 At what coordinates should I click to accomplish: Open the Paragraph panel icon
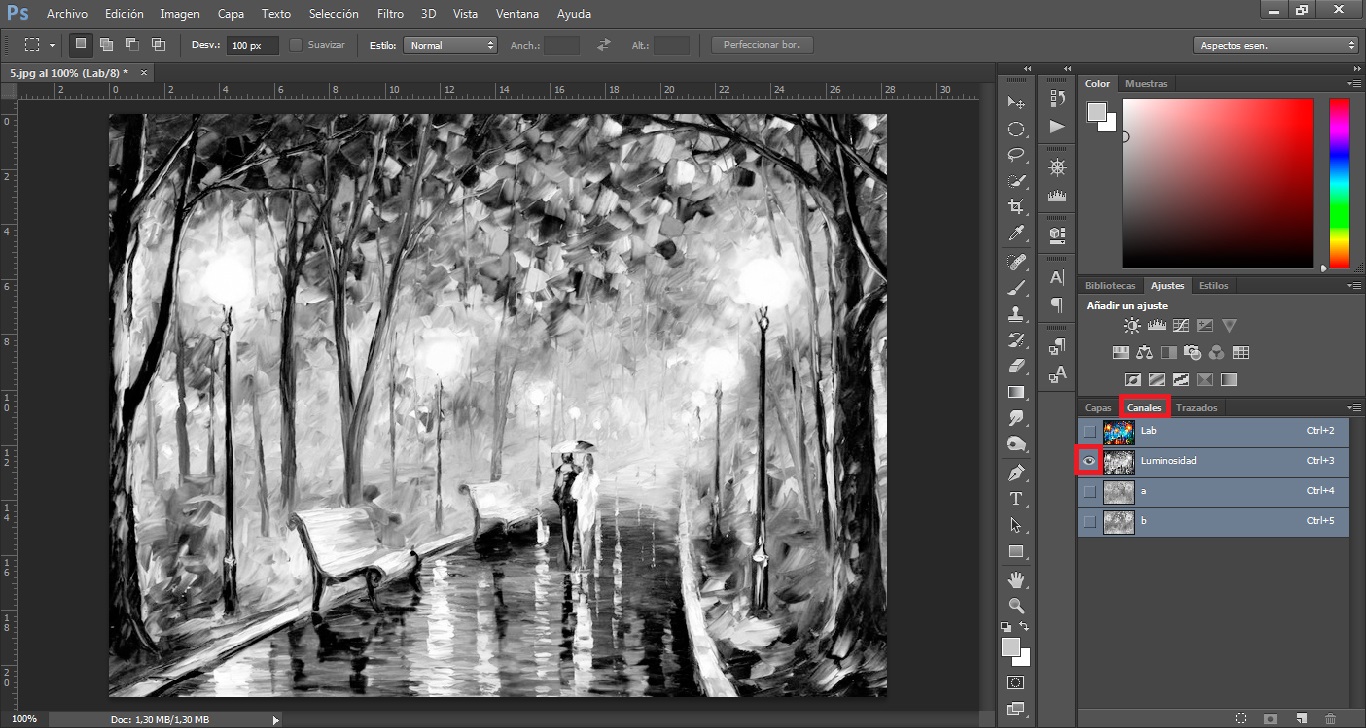tap(1057, 305)
